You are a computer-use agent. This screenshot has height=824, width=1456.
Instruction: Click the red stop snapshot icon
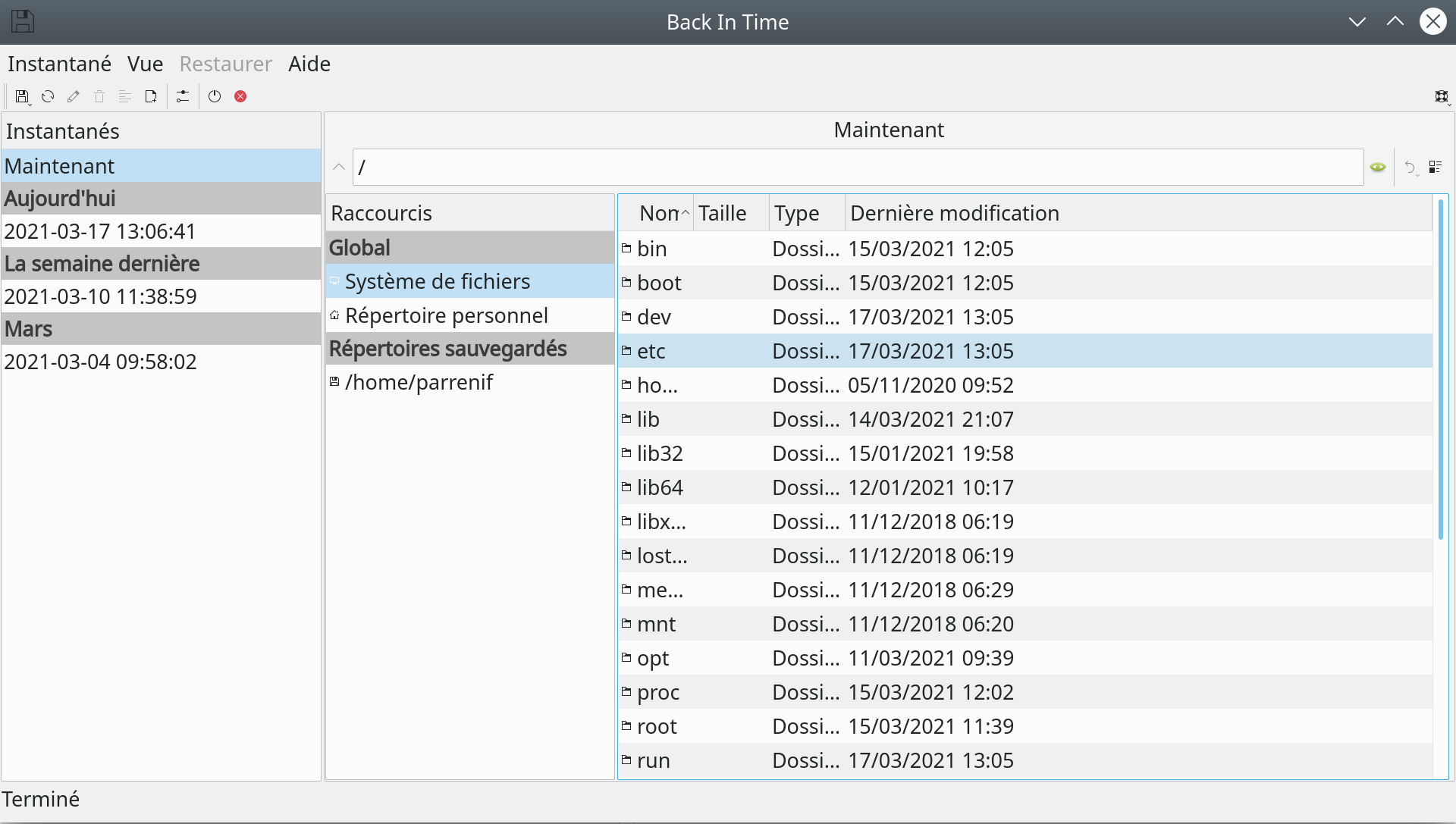click(240, 96)
